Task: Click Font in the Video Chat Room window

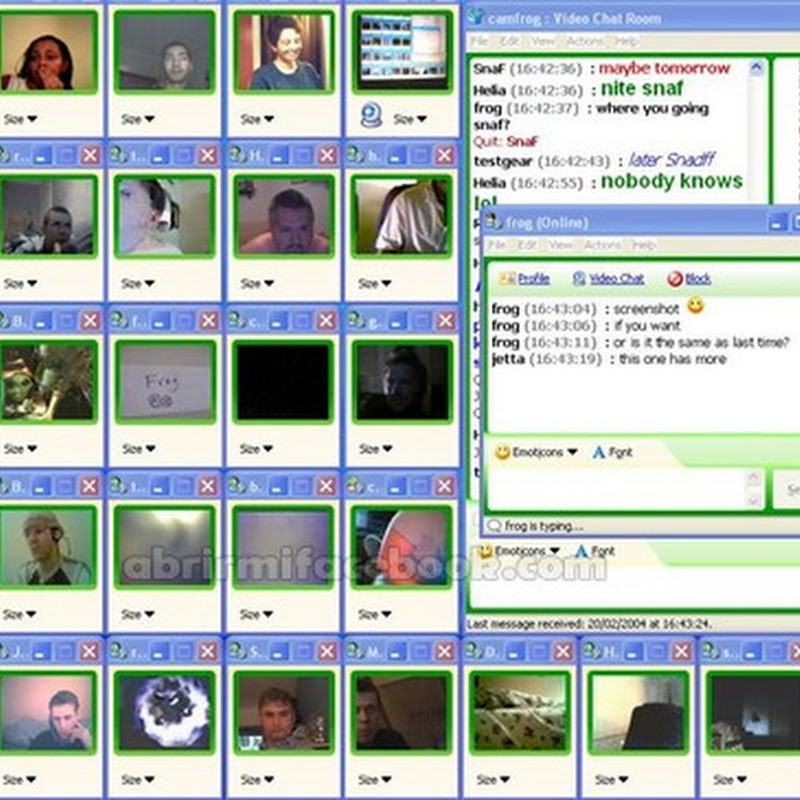Action: pos(595,551)
